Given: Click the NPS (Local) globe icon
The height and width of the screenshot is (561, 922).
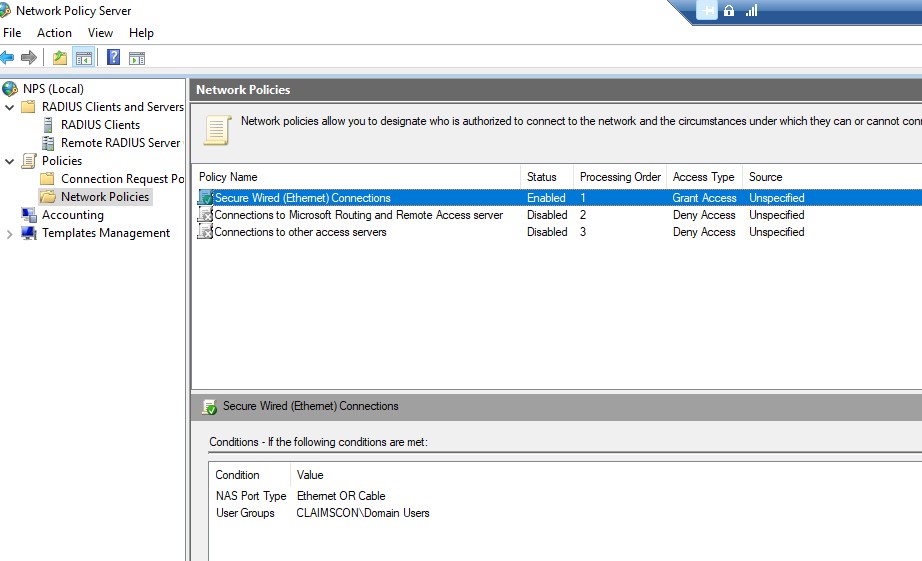Looking at the screenshot, I should [10, 89].
